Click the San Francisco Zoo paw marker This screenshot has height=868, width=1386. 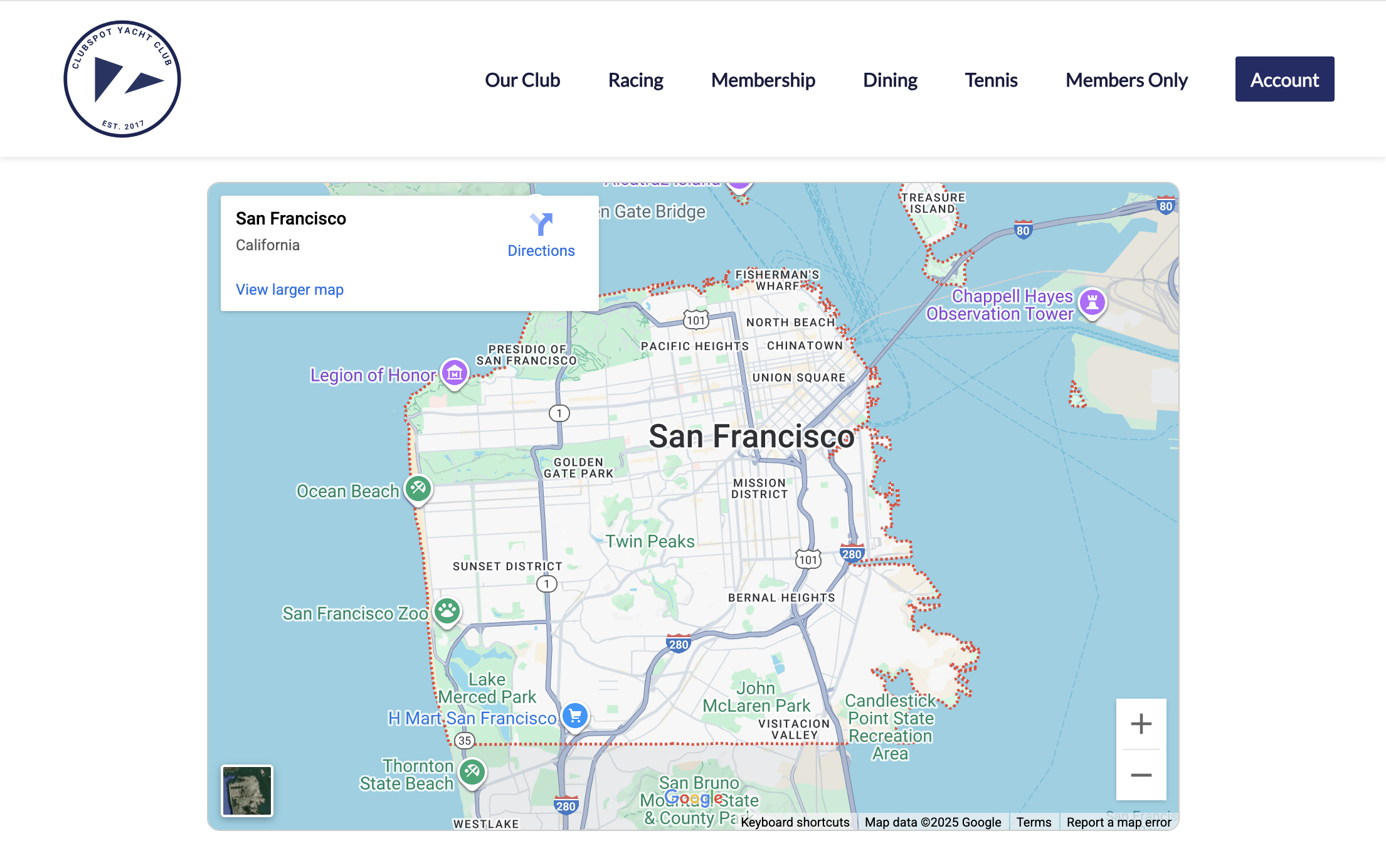[x=447, y=610]
